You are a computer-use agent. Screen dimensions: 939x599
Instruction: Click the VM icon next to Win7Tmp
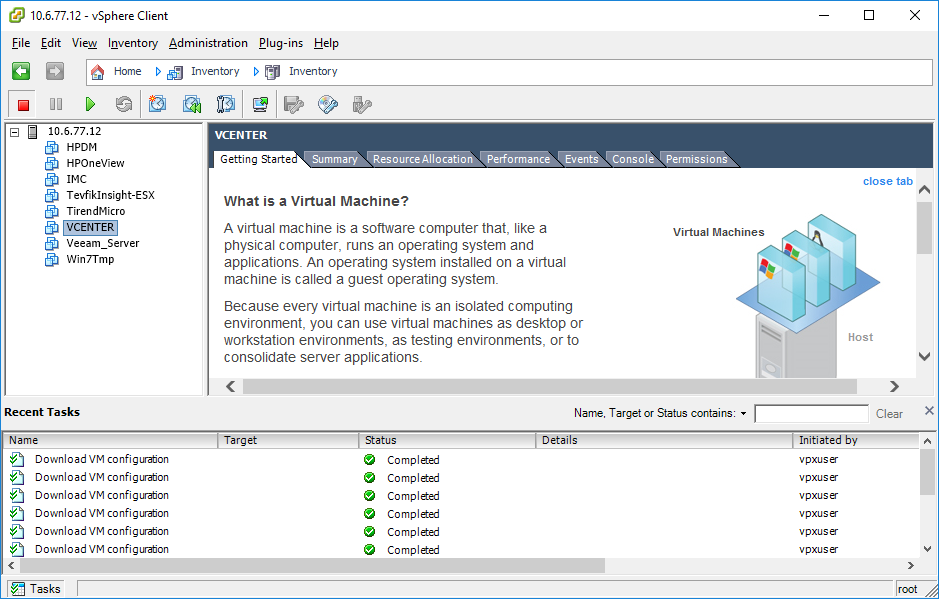(x=52, y=259)
